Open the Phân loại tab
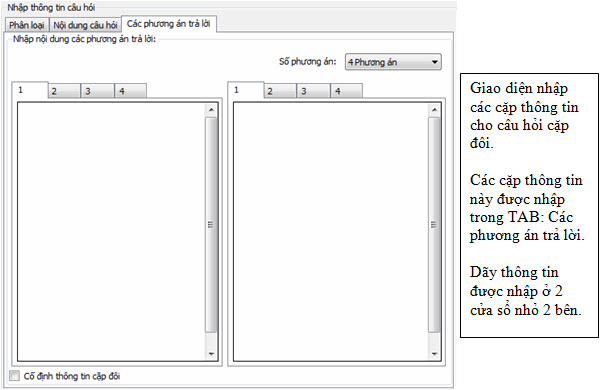The image size is (602, 390). [27, 25]
